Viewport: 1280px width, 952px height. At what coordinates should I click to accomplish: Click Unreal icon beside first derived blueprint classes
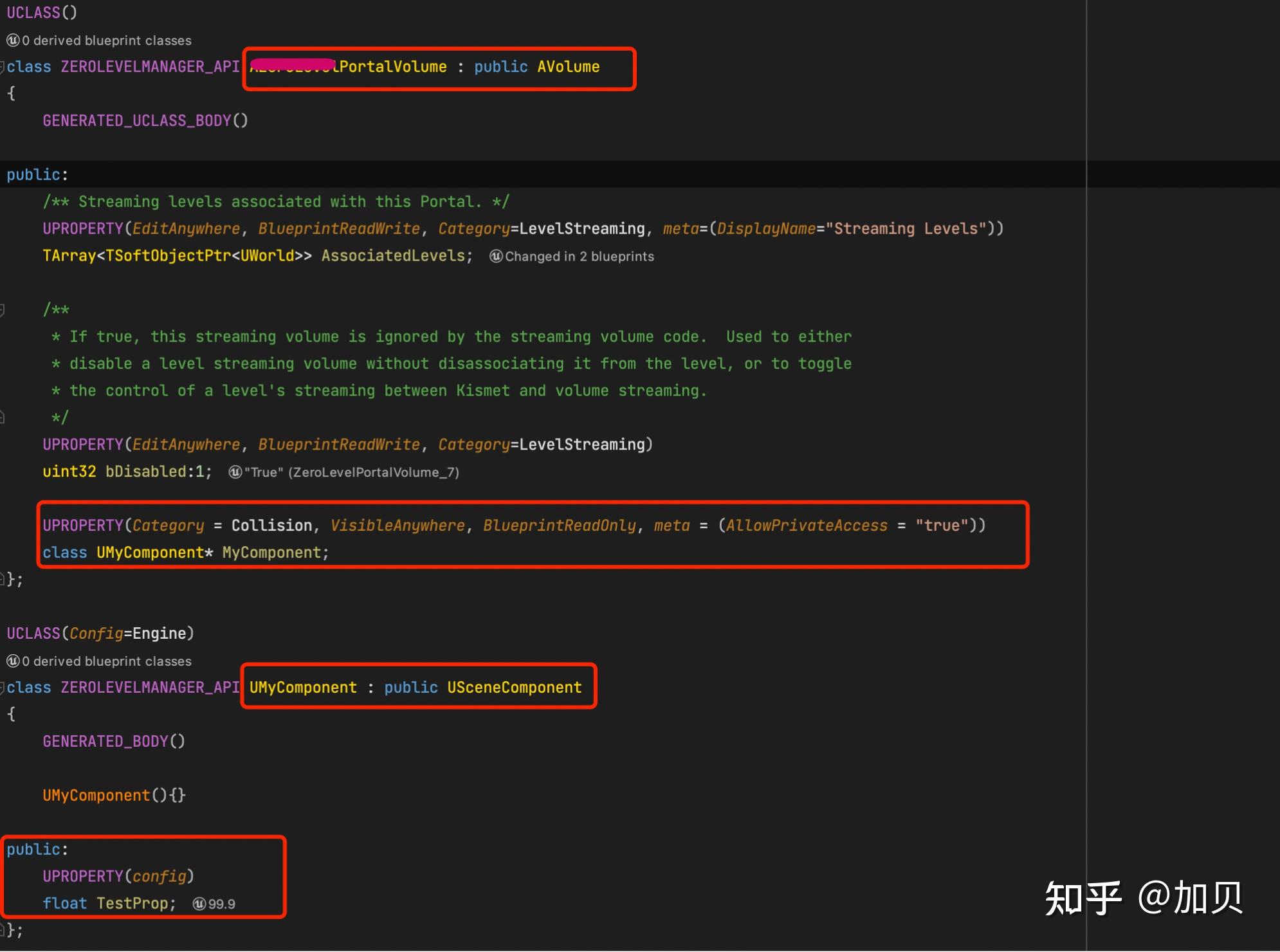[x=13, y=41]
